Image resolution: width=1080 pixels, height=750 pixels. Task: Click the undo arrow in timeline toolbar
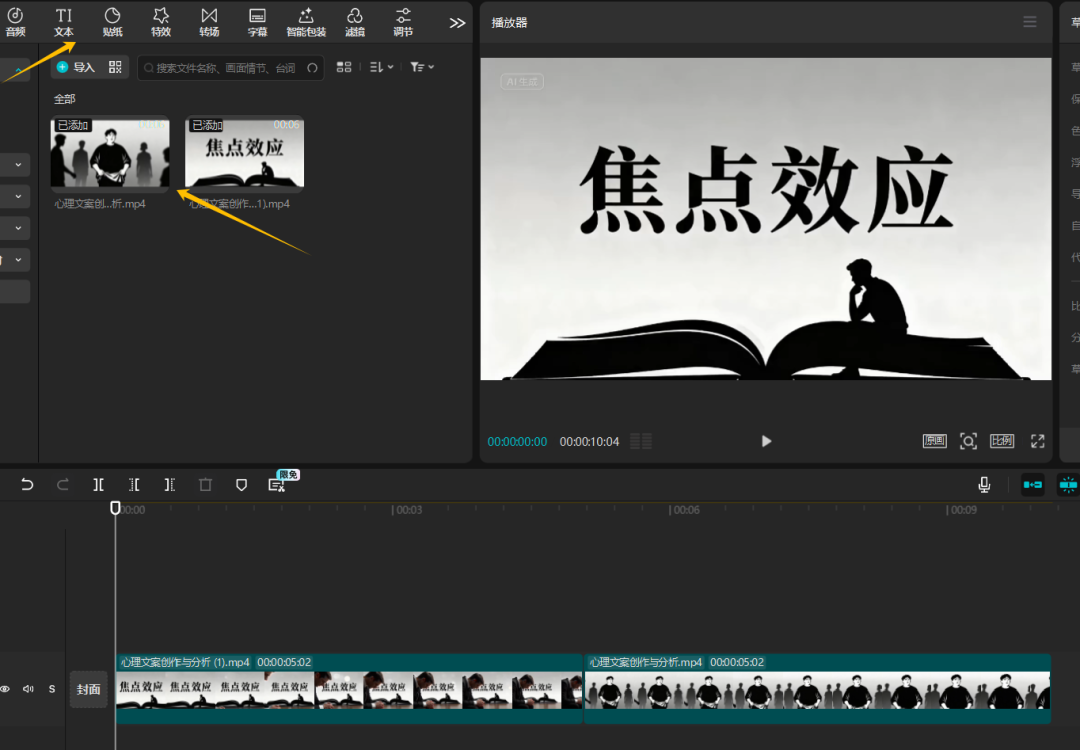point(27,484)
